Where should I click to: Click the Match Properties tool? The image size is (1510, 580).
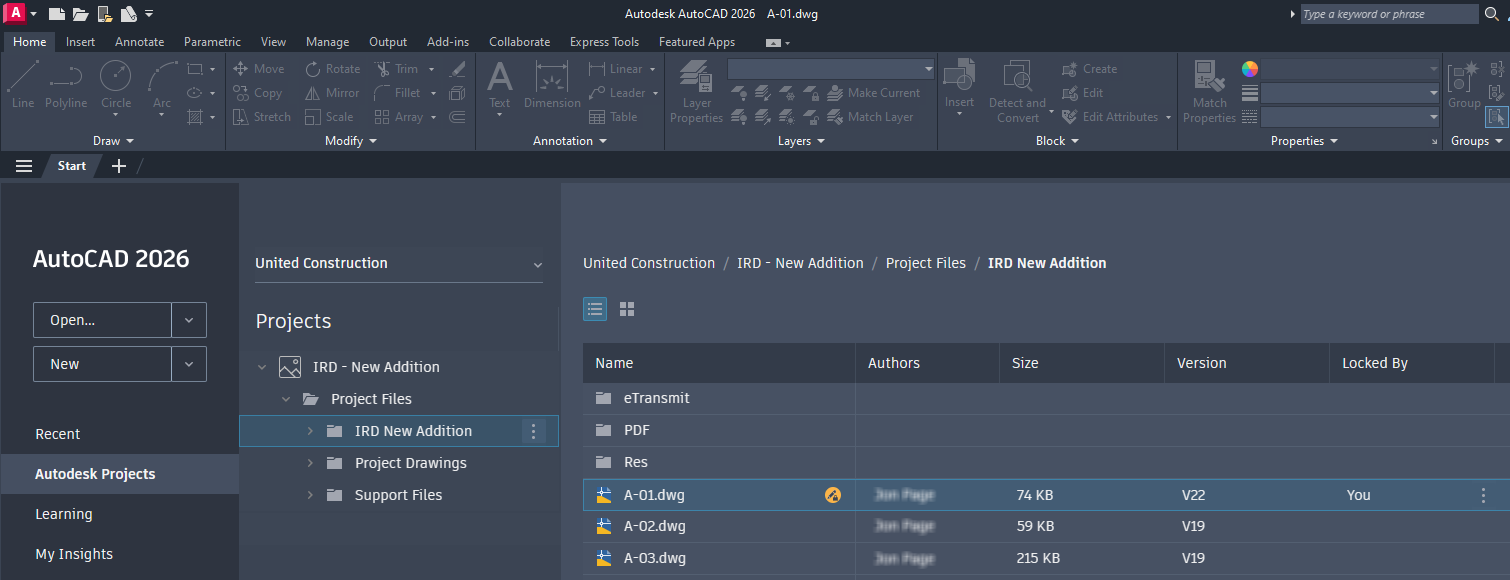tap(1209, 91)
